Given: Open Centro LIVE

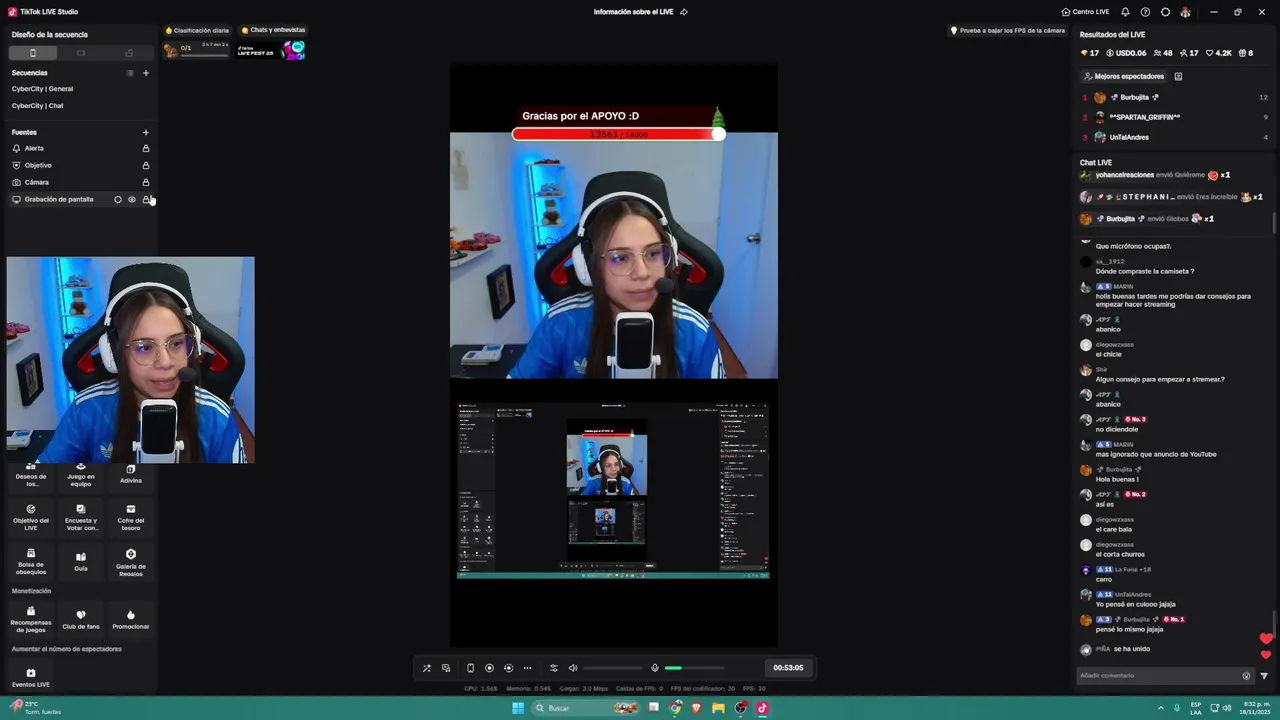Looking at the screenshot, I should tap(1085, 12).
